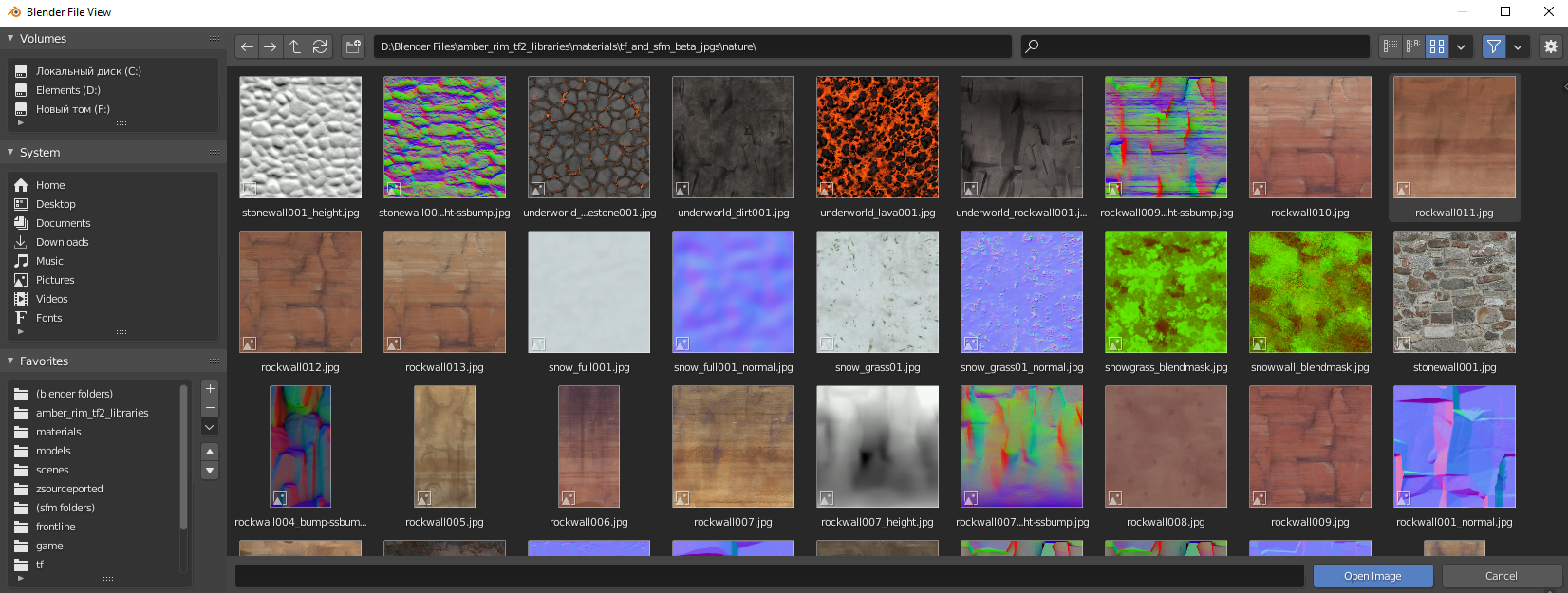This screenshot has width=1568, height=593.
Task: Toggle file filtering funnel
Action: [x=1494, y=46]
